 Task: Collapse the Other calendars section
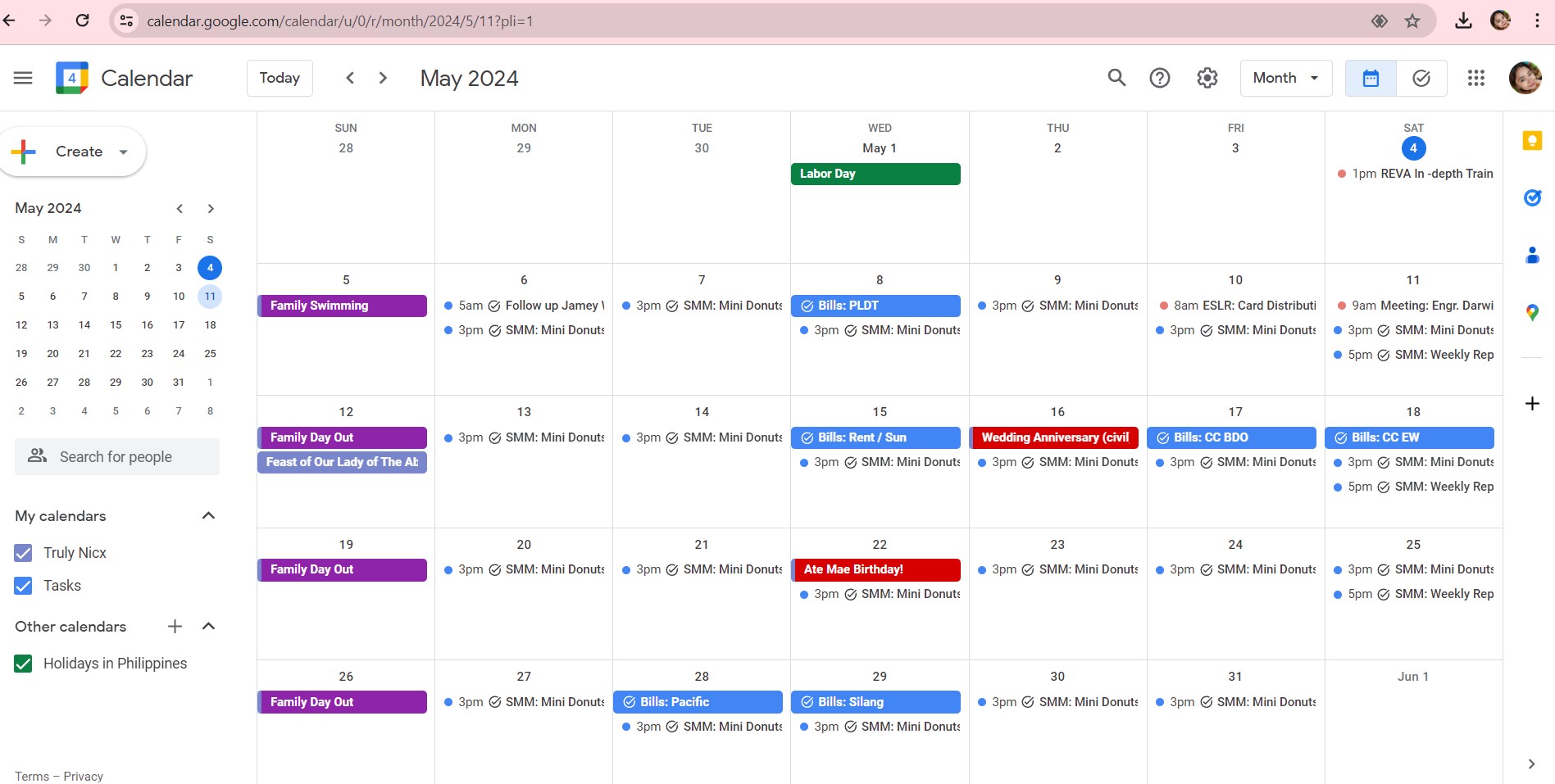[208, 626]
